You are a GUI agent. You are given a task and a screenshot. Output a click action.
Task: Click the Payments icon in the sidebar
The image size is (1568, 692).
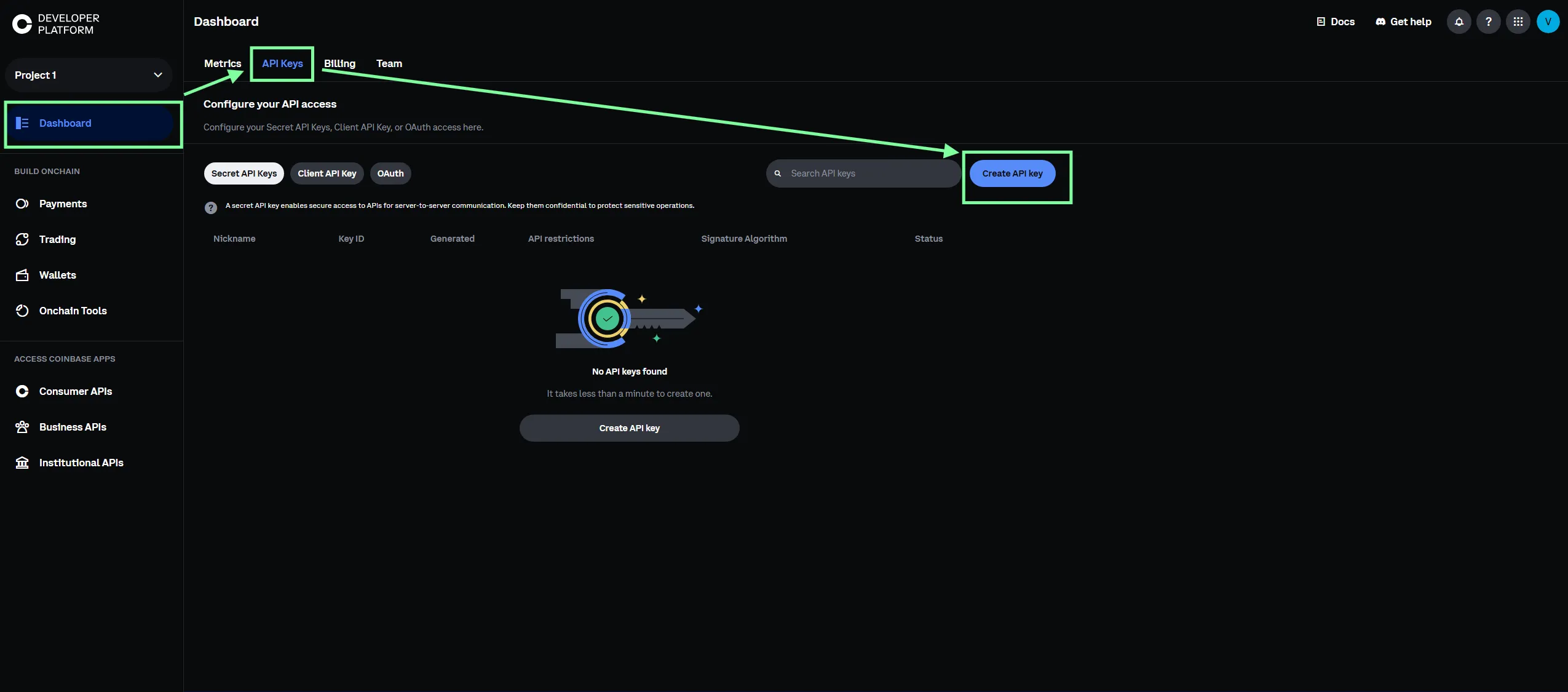coord(22,204)
